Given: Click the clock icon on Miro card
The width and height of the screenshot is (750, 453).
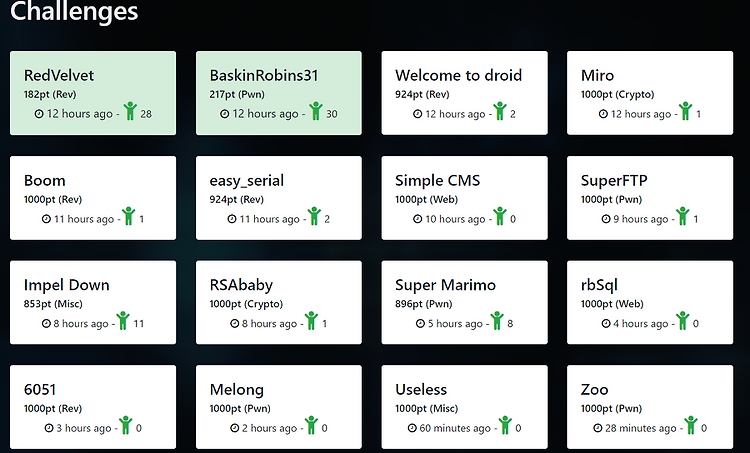Looking at the screenshot, I should click(603, 114).
